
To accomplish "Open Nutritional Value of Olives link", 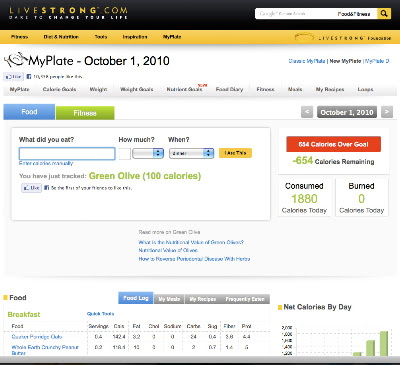I will pos(168,250).
